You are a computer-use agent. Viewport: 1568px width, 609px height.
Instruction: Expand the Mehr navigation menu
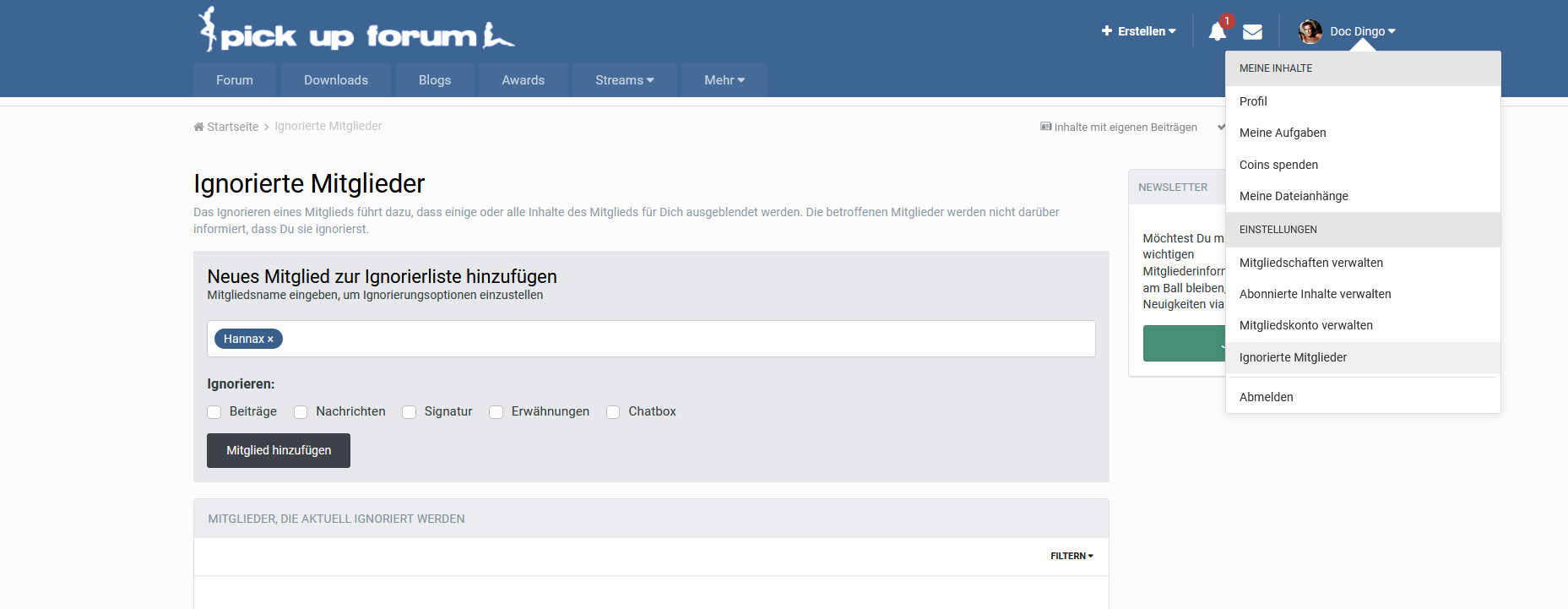[724, 80]
